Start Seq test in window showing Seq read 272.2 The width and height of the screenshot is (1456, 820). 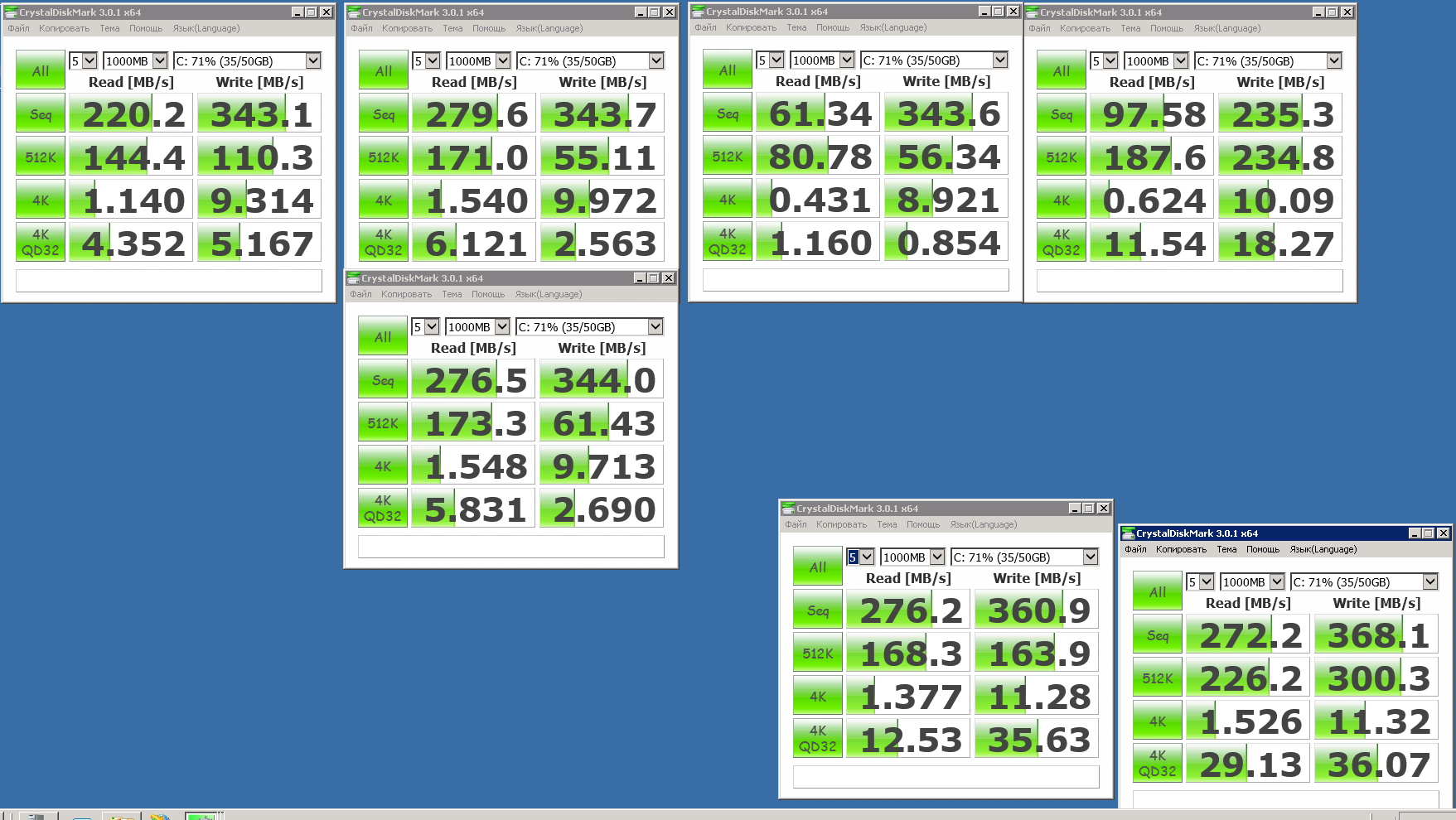1158,635
